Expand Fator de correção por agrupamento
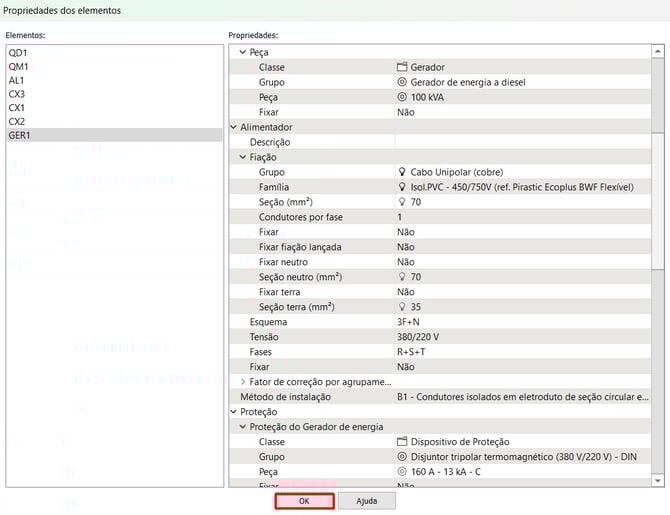The image size is (670, 515). pos(242,382)
